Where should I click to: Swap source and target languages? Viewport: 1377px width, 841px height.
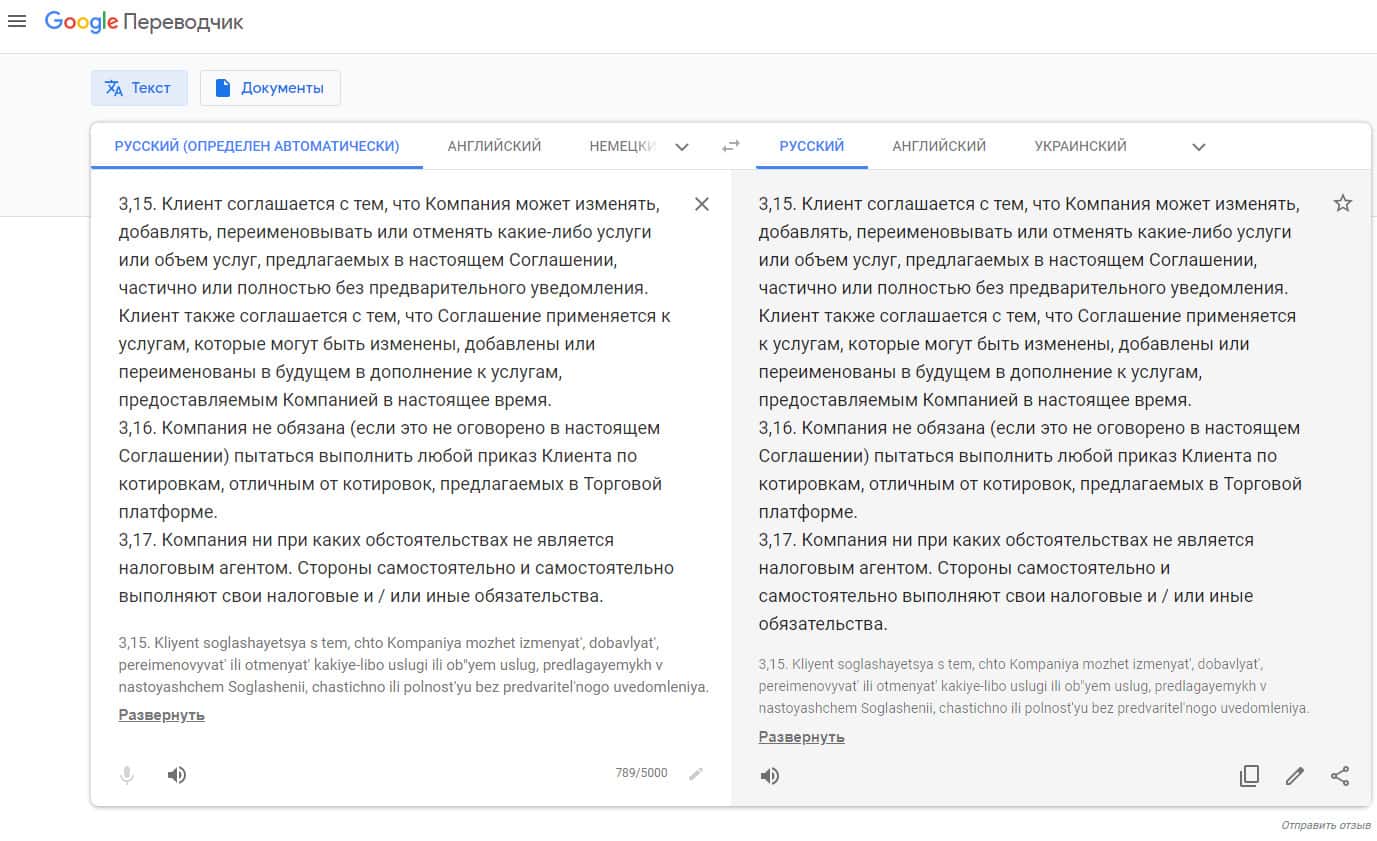(x=731, y=146)
